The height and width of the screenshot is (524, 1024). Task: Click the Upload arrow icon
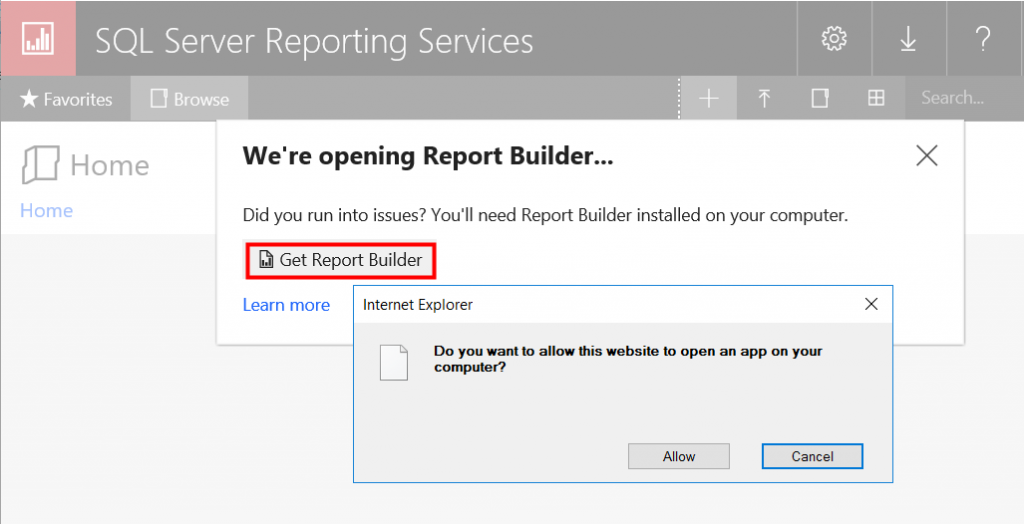pyautogui.click(x=764, y=99)
